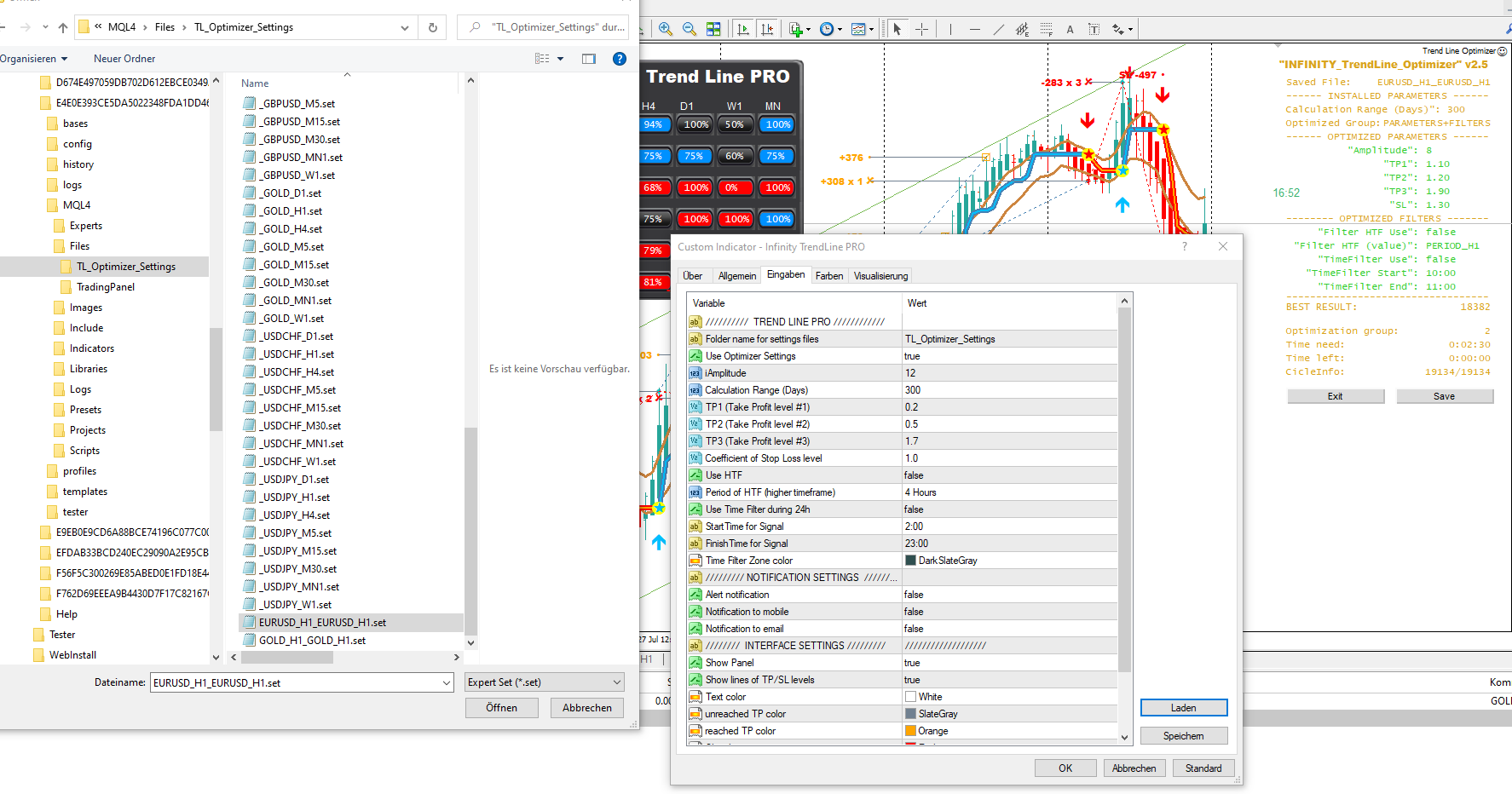Toggle chart shift in the toolbar

tap(767, 29)
